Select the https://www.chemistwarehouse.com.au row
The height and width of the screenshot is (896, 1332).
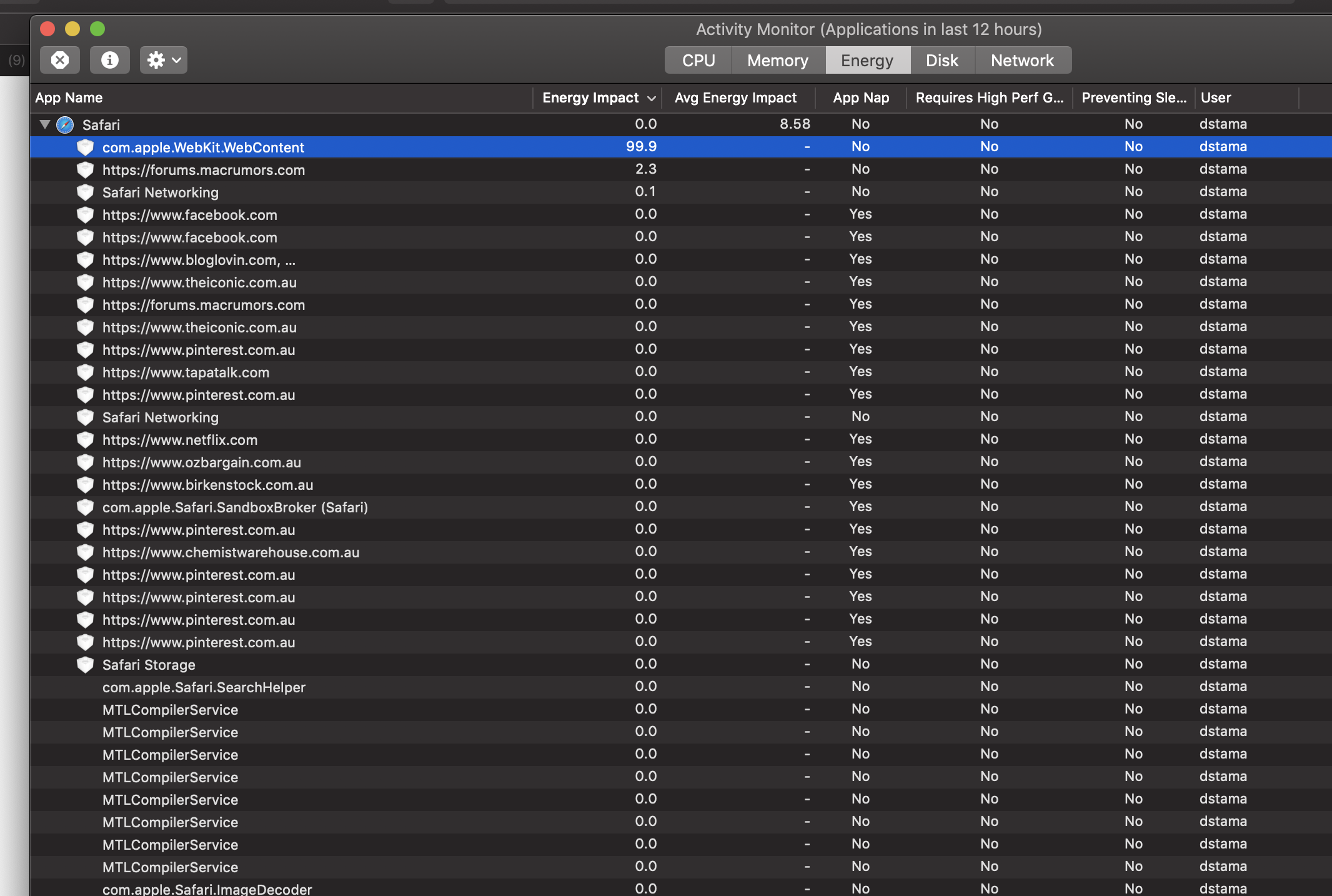pyautogui.click(x=681, y=552)
